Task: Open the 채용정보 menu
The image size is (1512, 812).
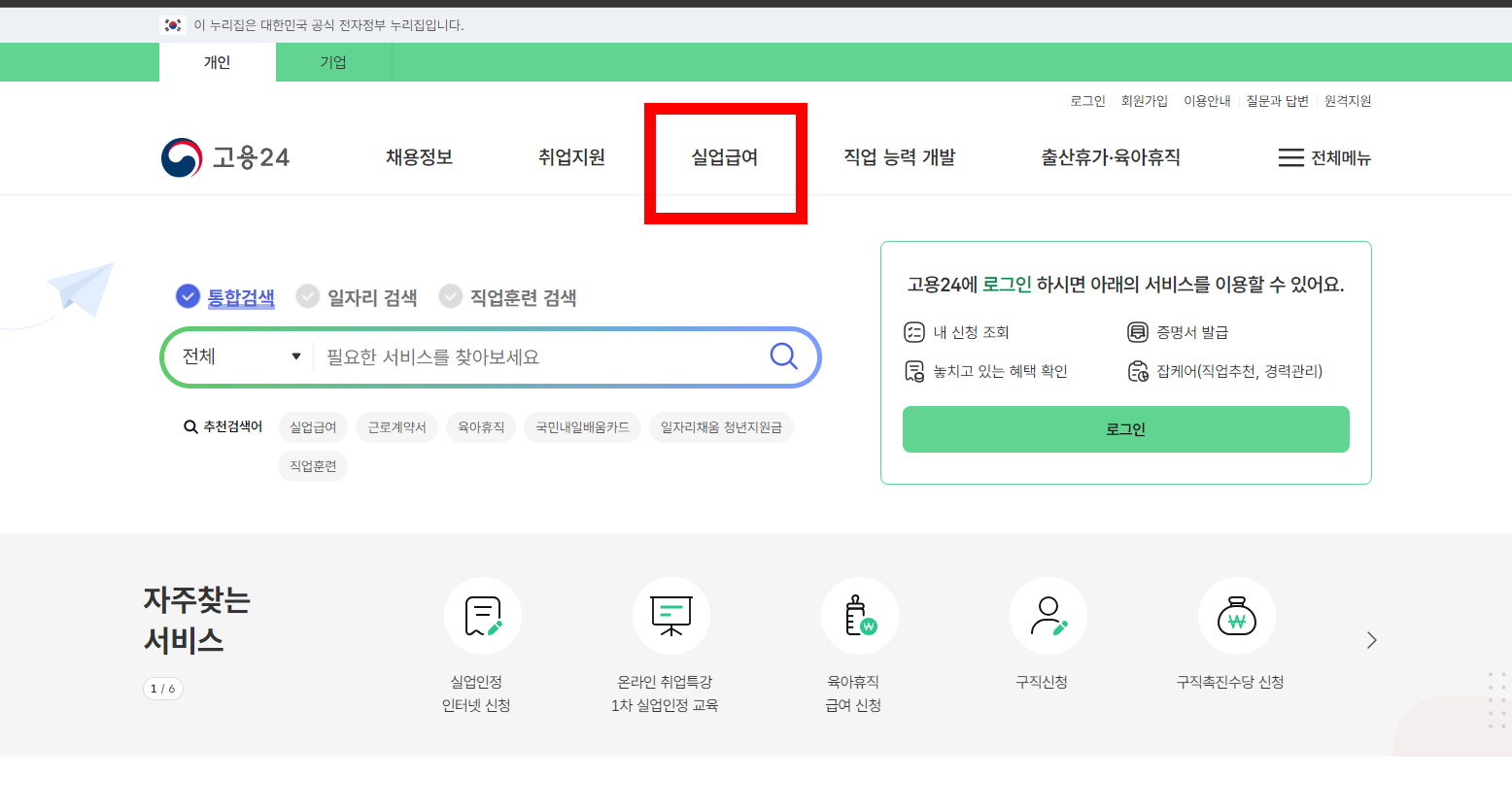Action: point(419,157)
